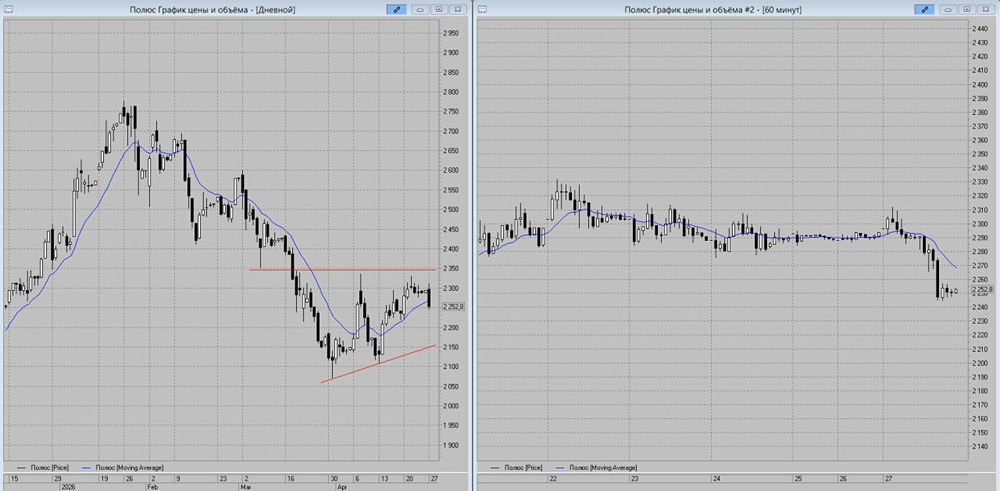1000x491 pixels.
Task: Select the red horizontal line at 2350
Action: (342, 270)
